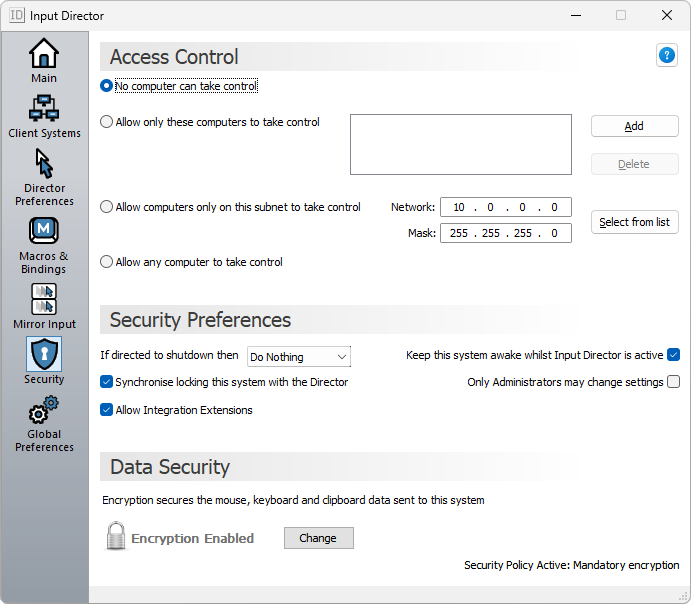Click the encryption Change button
691x604 pixels.
click(x=318, y=538)
